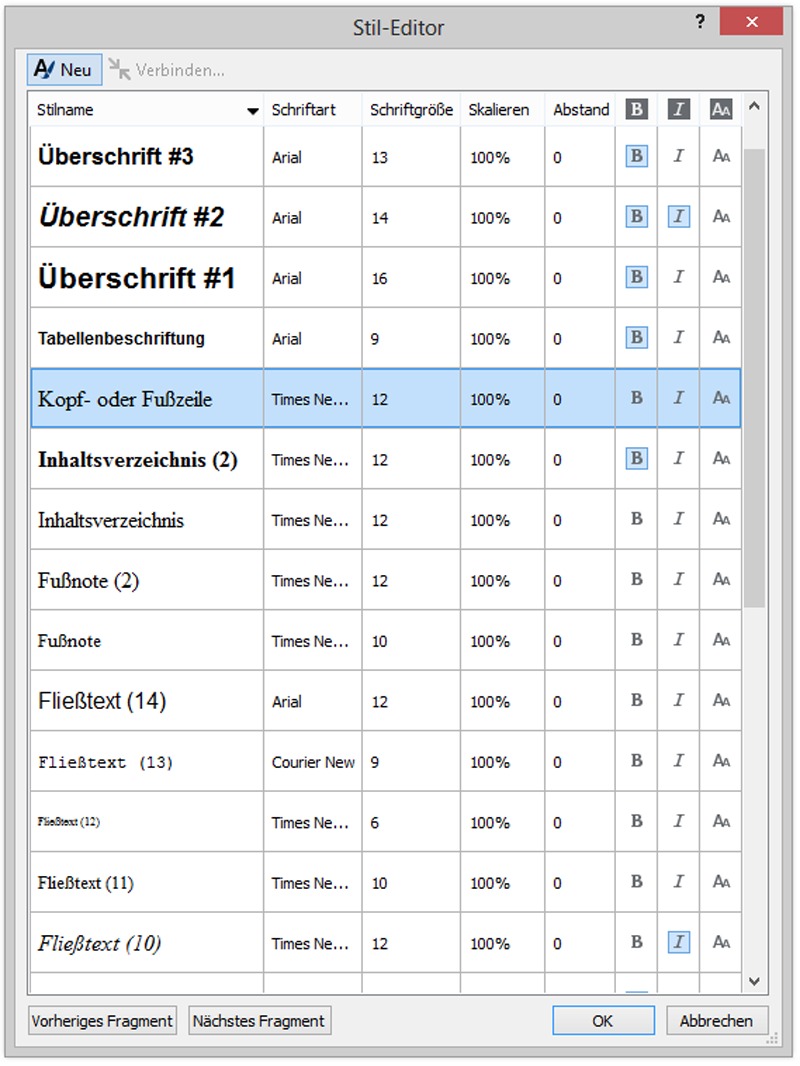Click the Nächstes Fragment button

point(259,1021)
